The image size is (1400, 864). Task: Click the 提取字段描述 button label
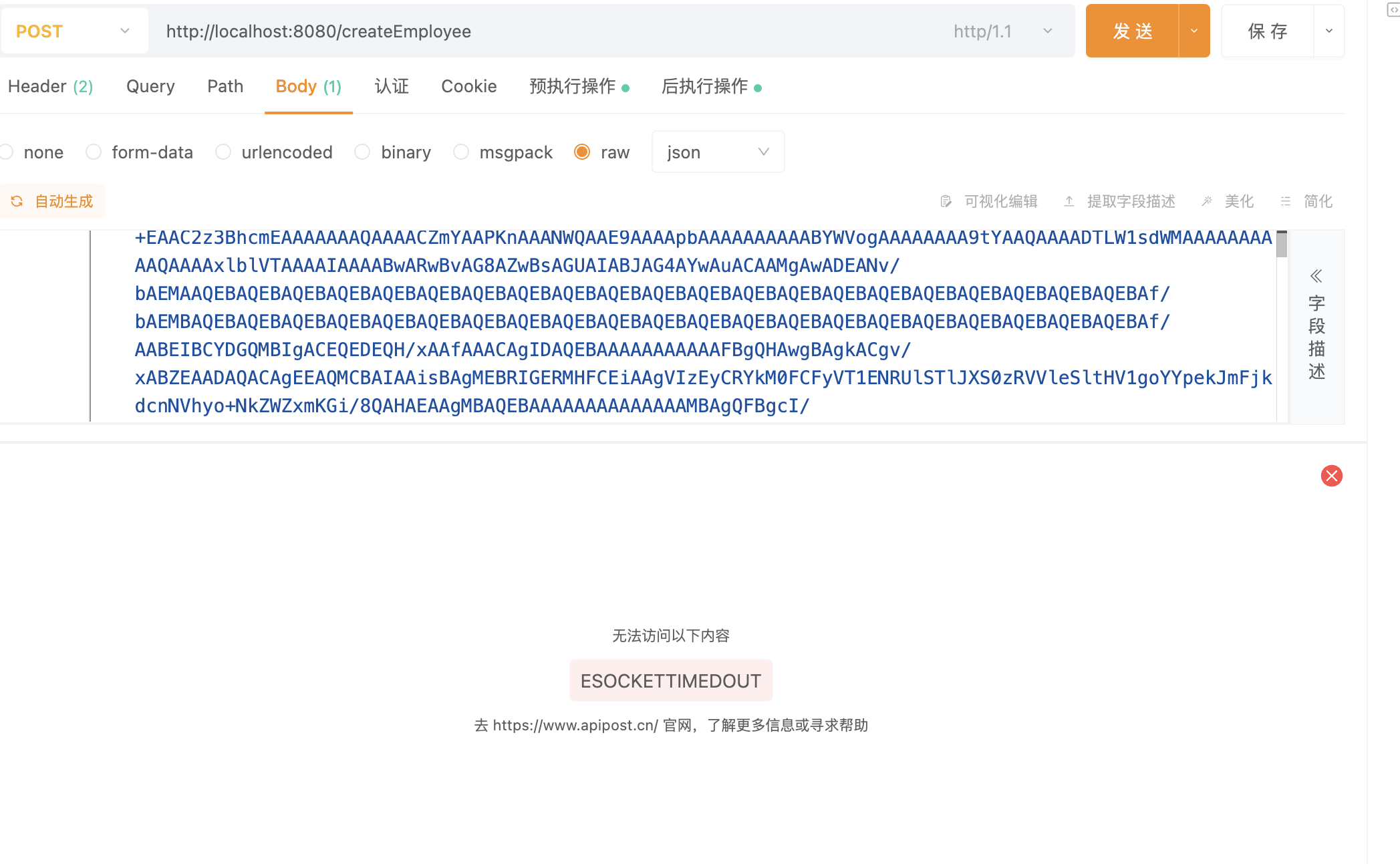pos(1131,201)
